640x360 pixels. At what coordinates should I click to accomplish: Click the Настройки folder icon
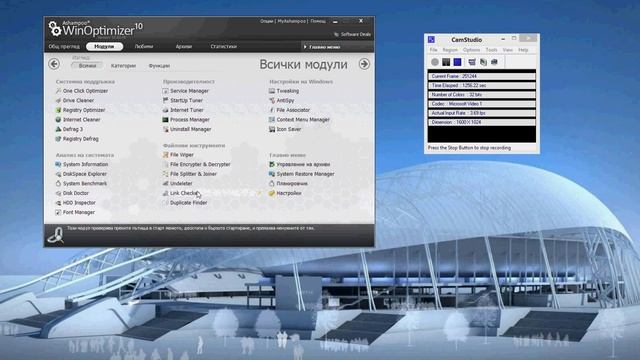pyautogui.click(x=272, y=193)
